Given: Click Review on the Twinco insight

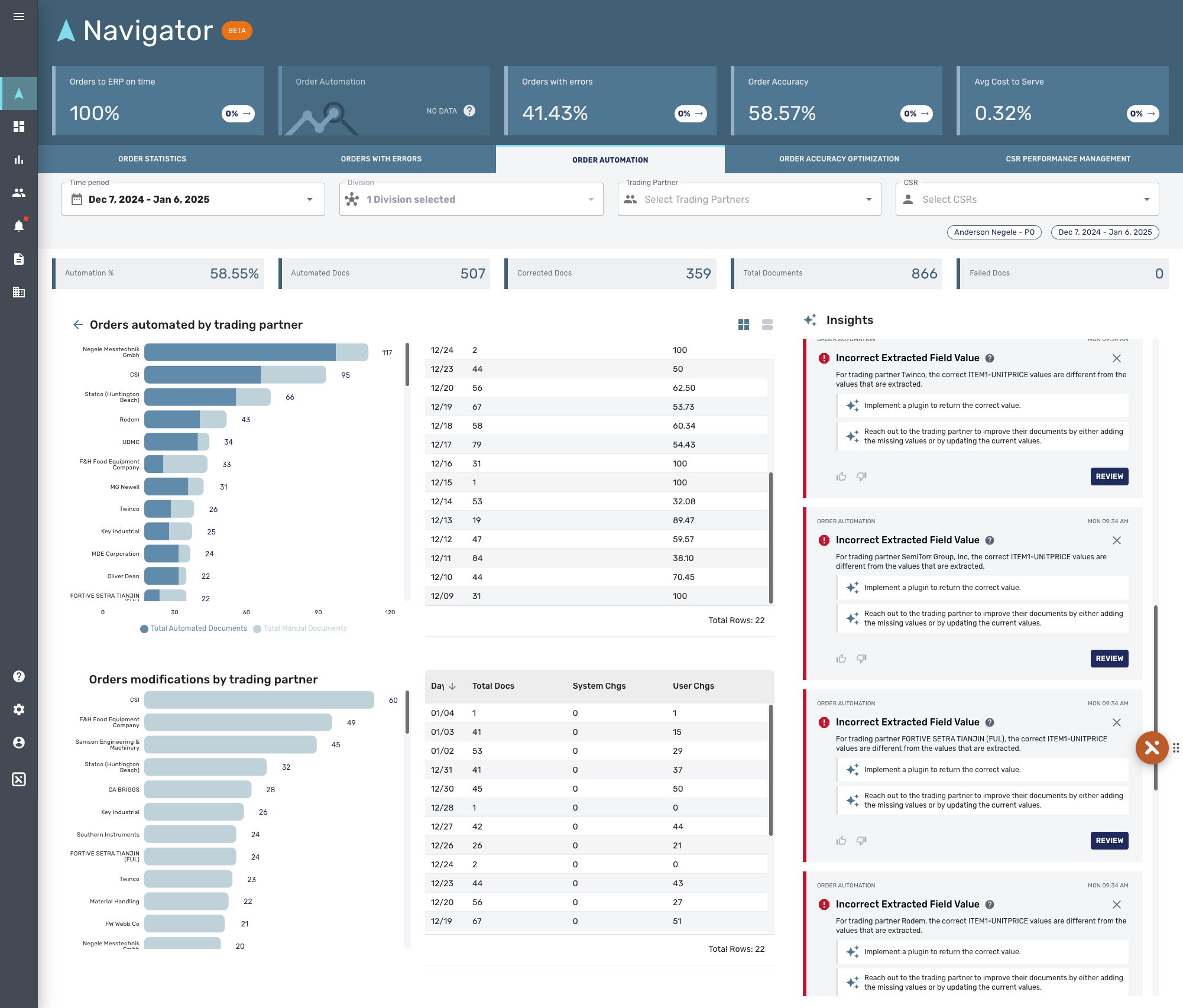Looking at the screenshot, I should tap(1109, 477).
